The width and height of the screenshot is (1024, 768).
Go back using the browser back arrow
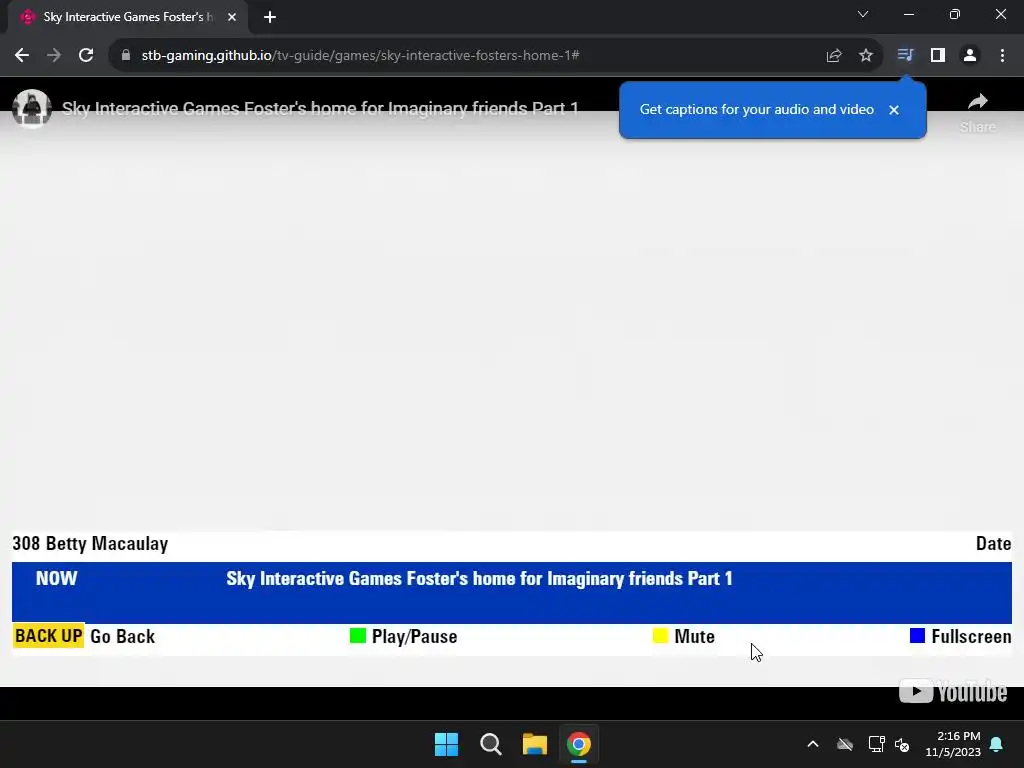22,56
